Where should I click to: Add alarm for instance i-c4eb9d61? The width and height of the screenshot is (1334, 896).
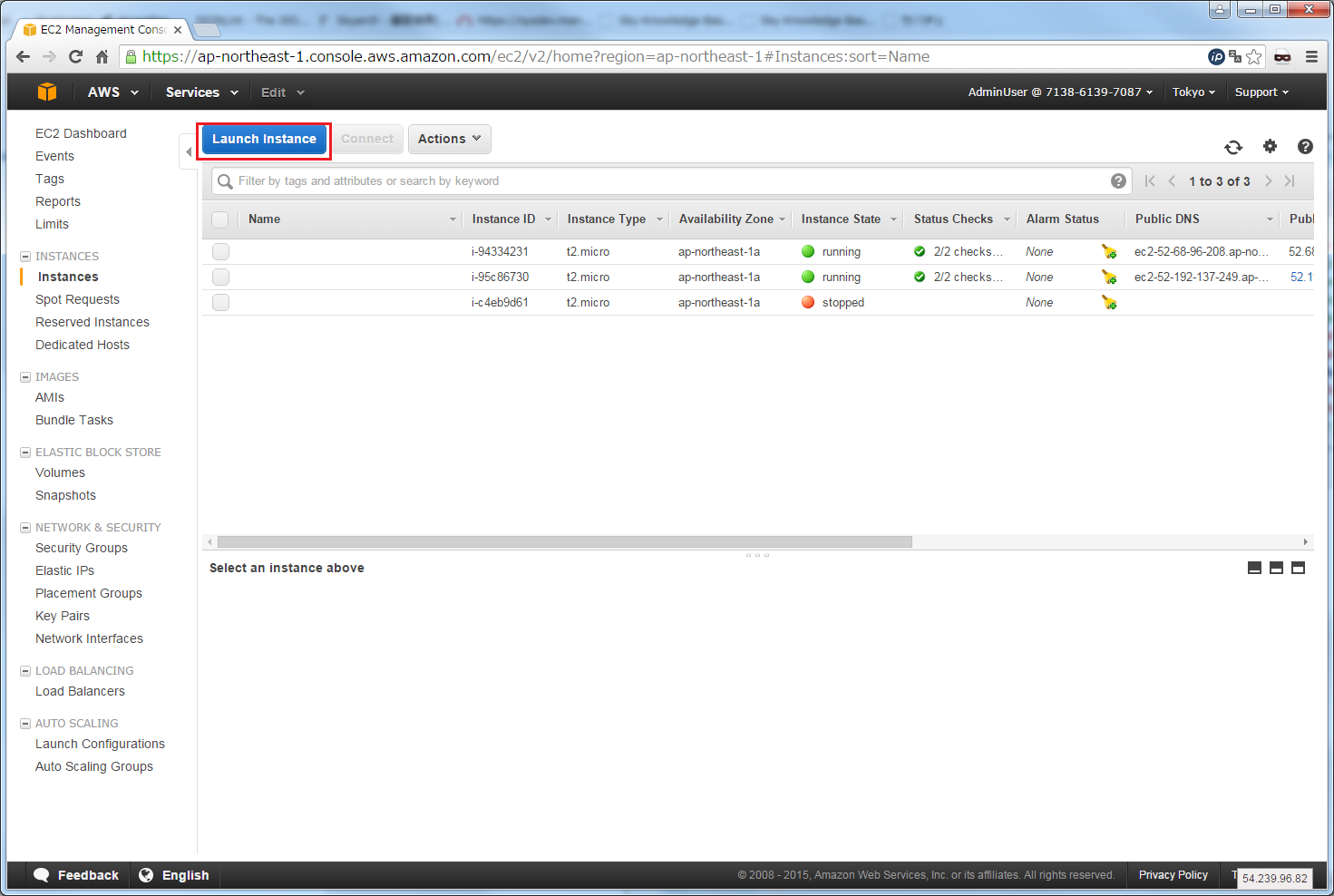click(x=1108, y=302)
